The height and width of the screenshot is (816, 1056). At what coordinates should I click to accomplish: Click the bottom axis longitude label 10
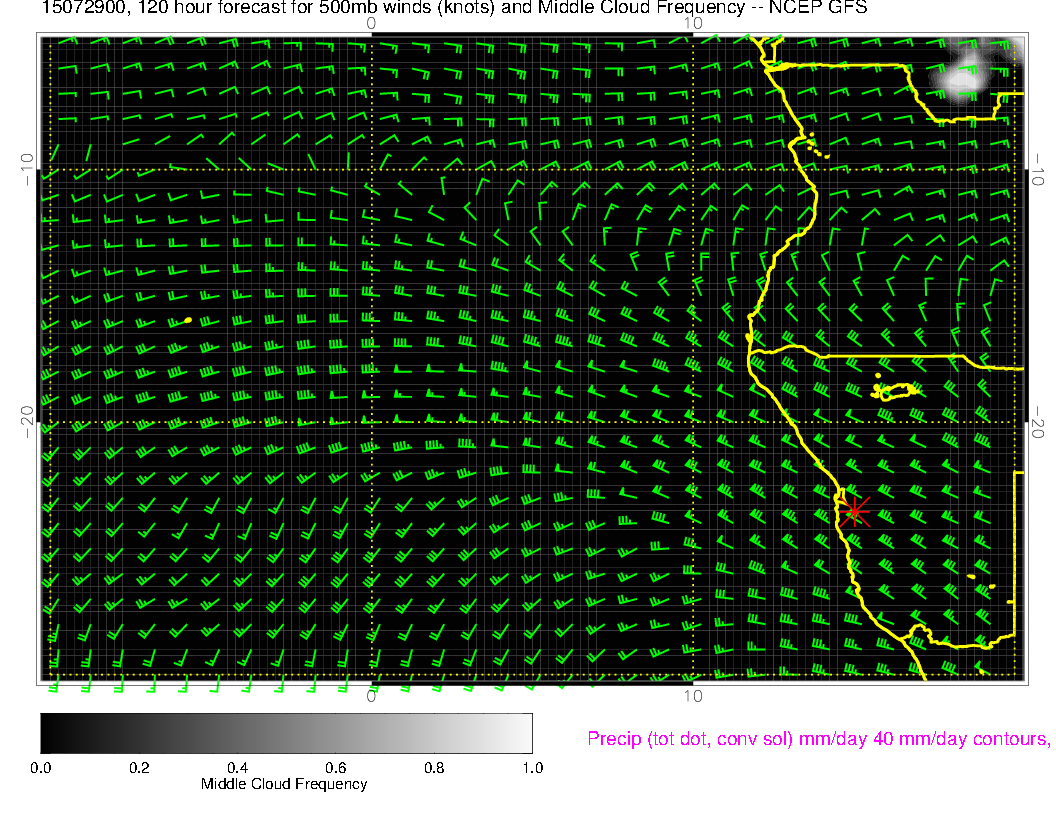click(x=693, y=696)
